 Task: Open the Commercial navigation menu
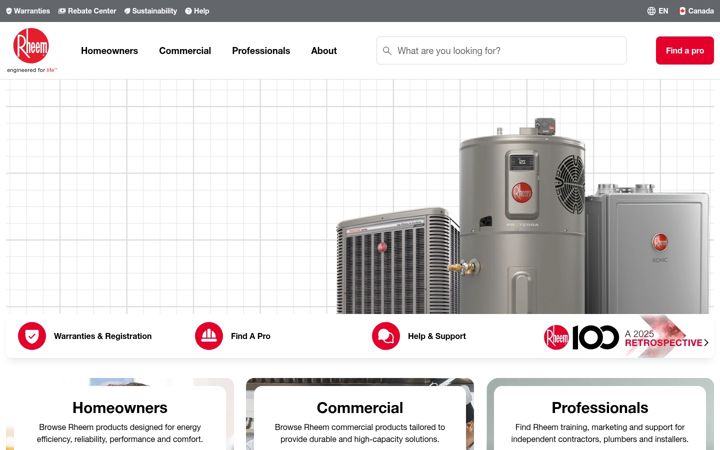click(185, 51)
